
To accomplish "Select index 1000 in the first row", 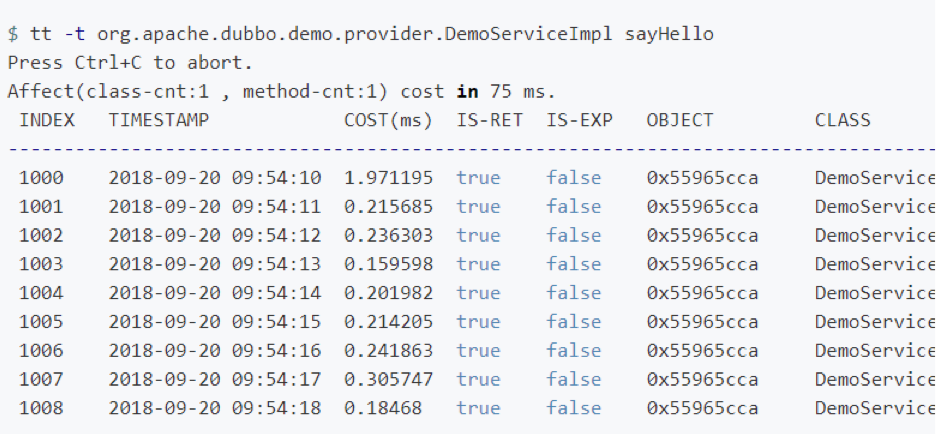I will tap(41, 178).
